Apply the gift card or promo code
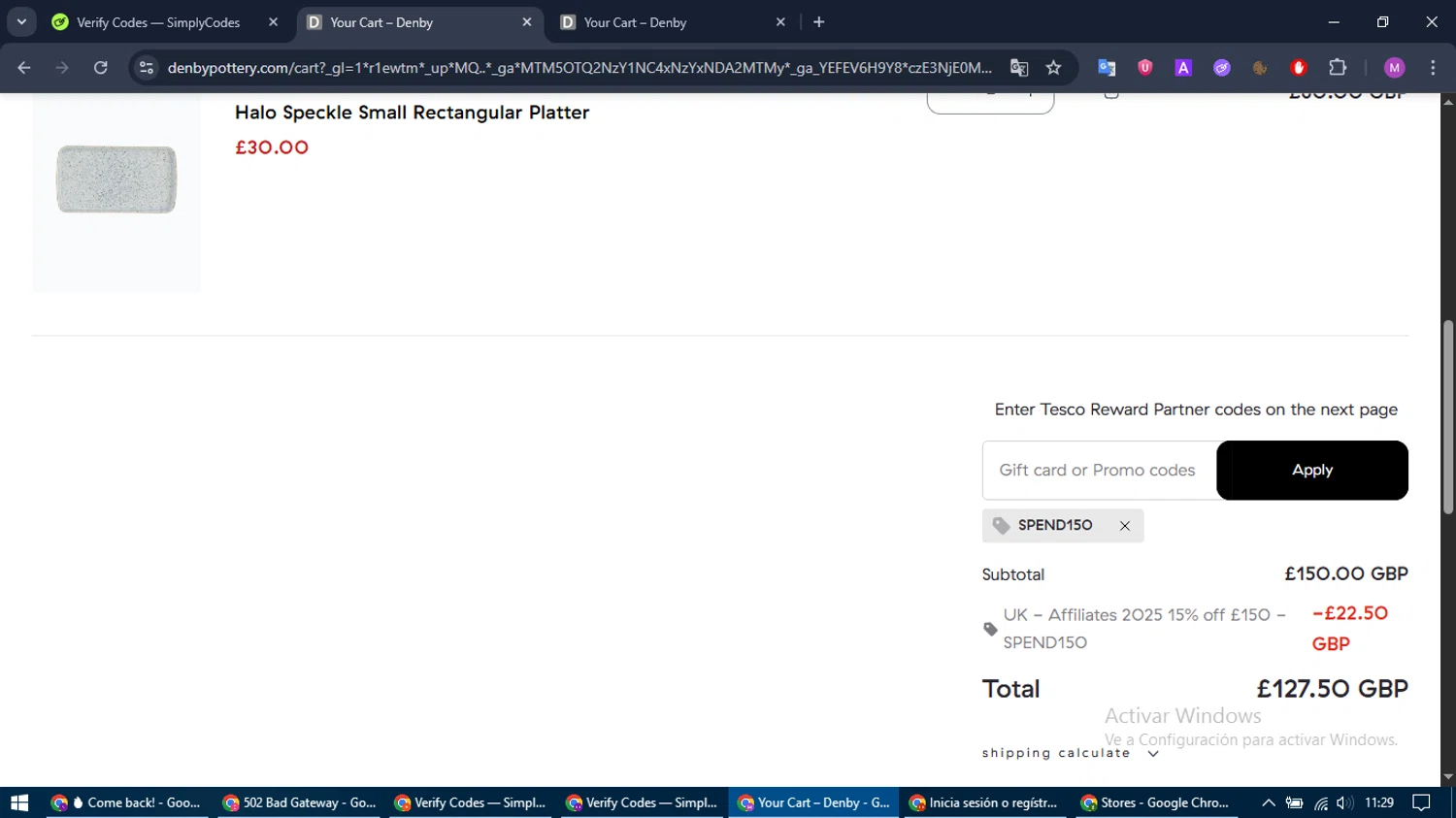The height and width of the screenshot is (818, 1456). (1312, 471)
